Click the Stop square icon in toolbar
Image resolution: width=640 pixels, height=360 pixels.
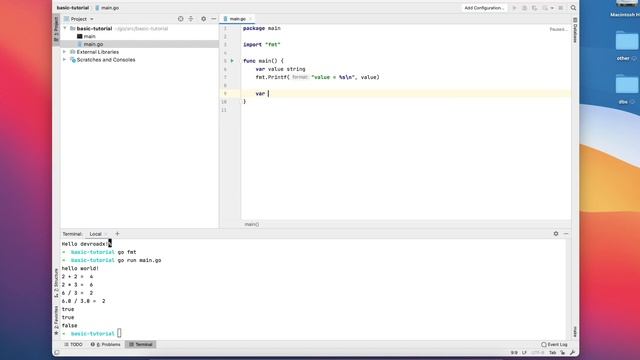(561, 8)
